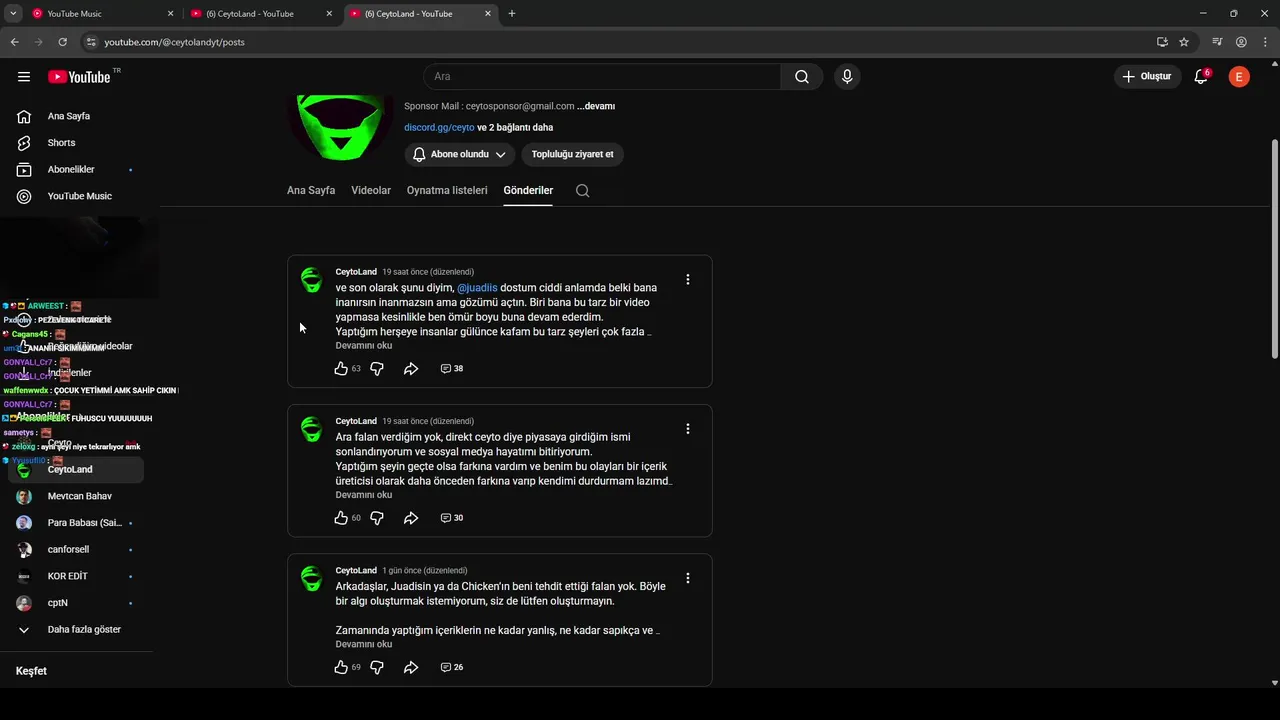The width and height of the screenshot is (1280, 720).
Task: Switch to the YouTube Music browser tab
Action: 100,14
